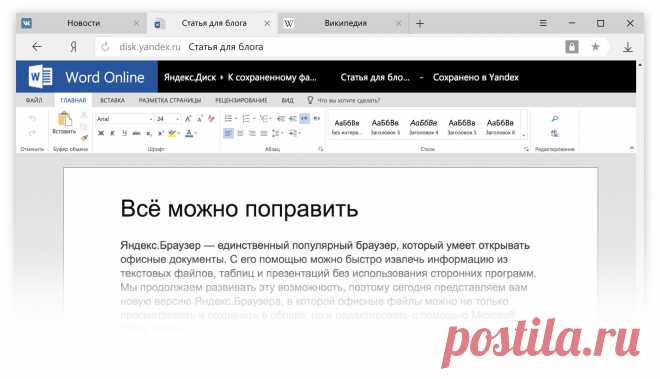Click the numbered list icon

pyautogui.click(x=246, y=118)
